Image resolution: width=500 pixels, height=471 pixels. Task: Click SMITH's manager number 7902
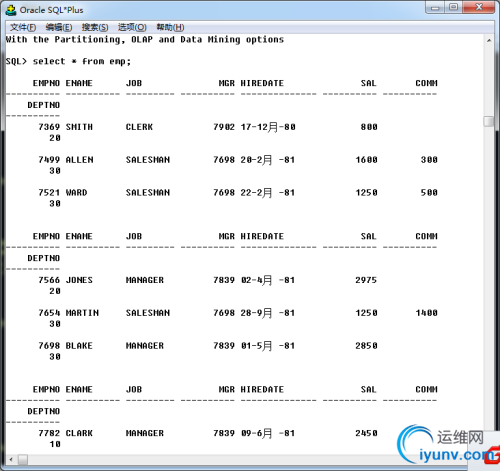pyautogui.click(x=224, y=127)
